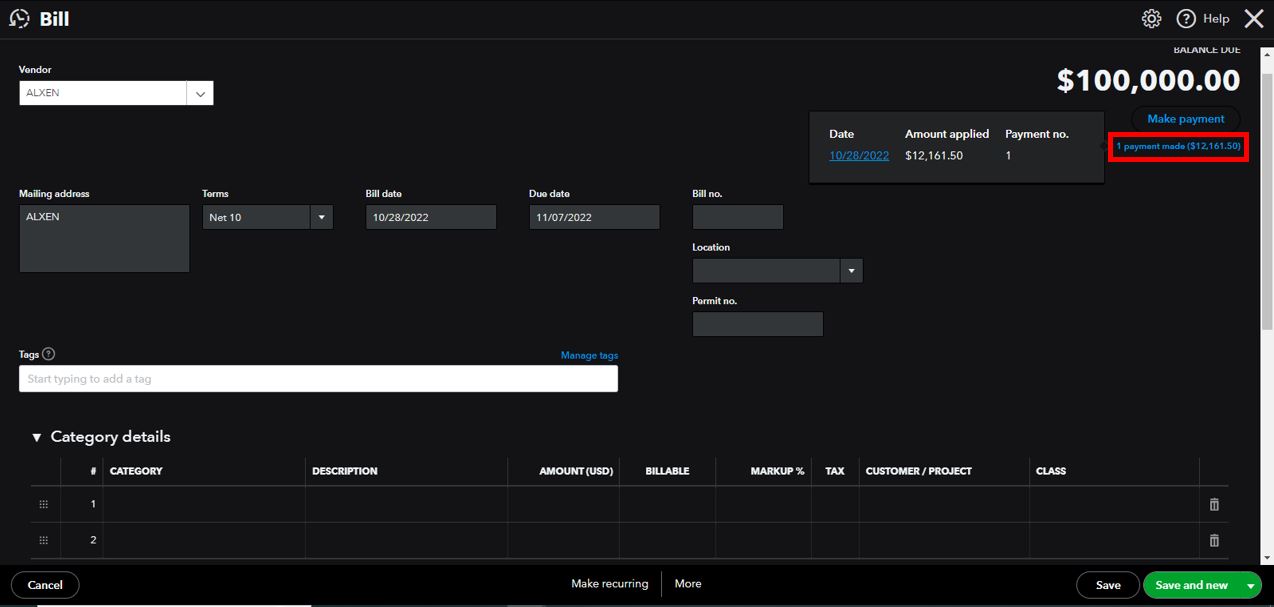This screenshot has height=607, width=1274.
Task: Open the Location dropdown
Action: pos(851,271)
